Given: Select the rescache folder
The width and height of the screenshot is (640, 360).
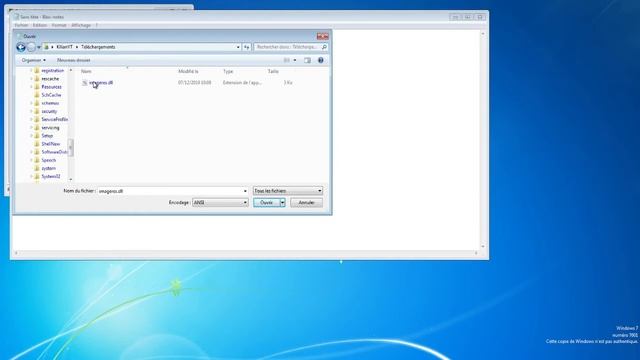Looking at the screenshot, I should click(50, 79).
